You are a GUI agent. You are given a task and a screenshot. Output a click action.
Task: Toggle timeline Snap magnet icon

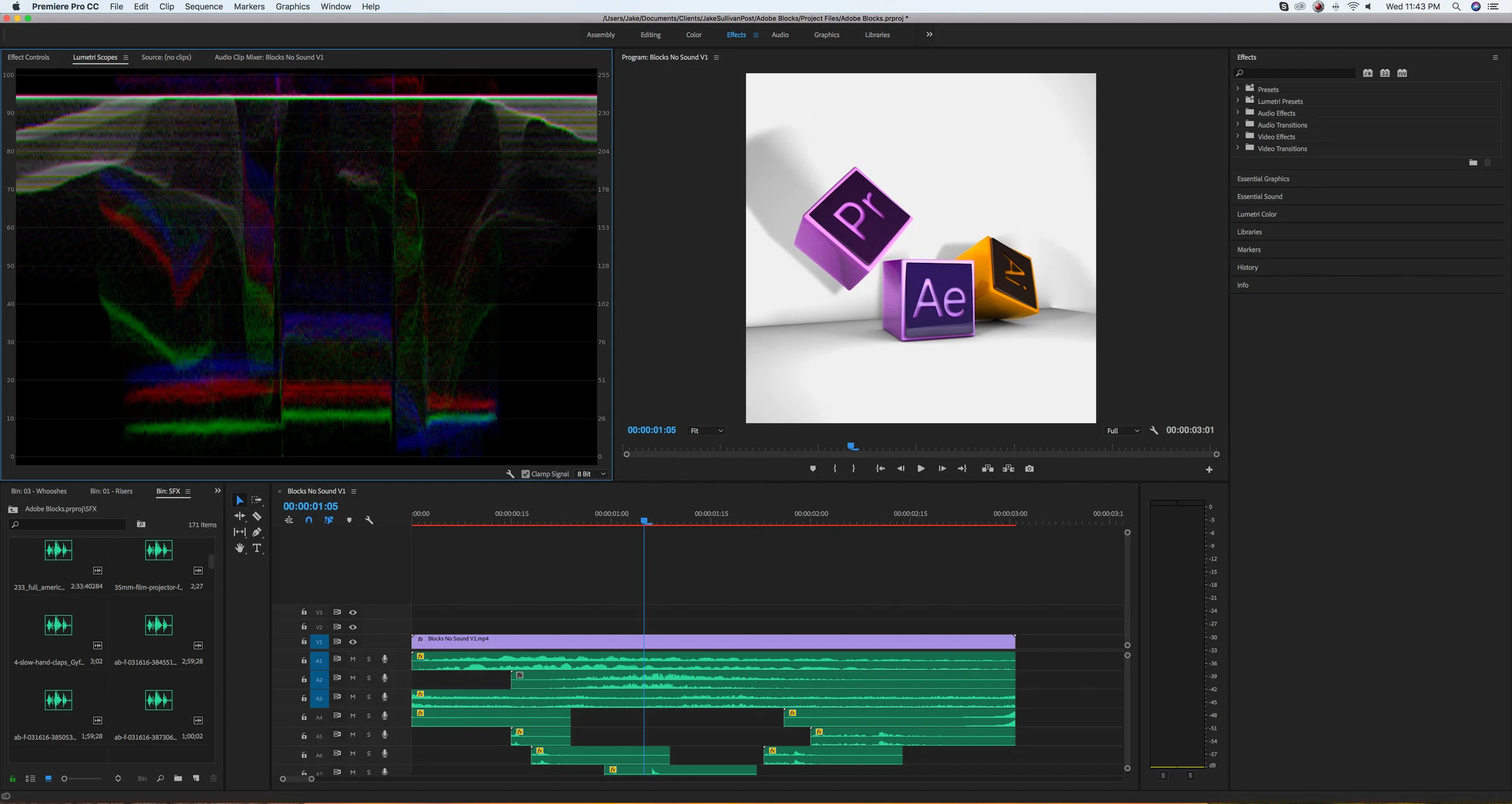tap(309, 520)
